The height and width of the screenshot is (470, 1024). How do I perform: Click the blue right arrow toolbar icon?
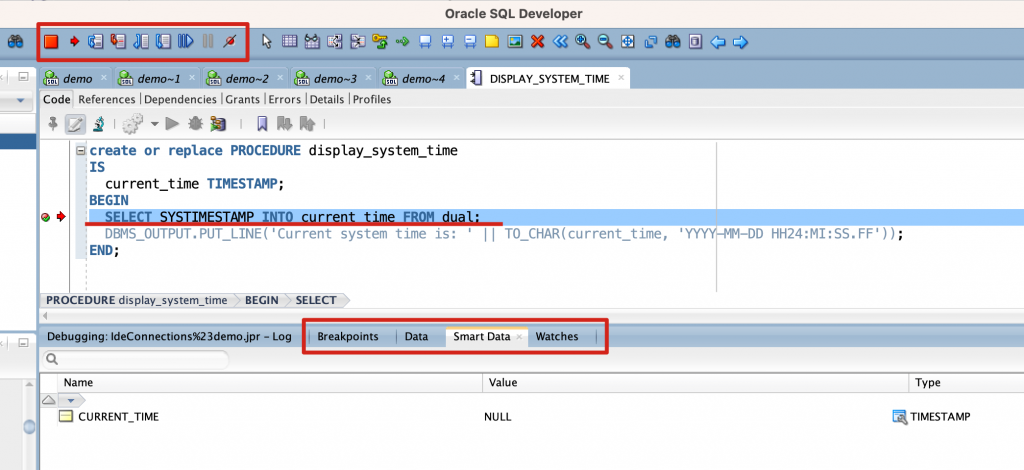click(x=740, y=42)
